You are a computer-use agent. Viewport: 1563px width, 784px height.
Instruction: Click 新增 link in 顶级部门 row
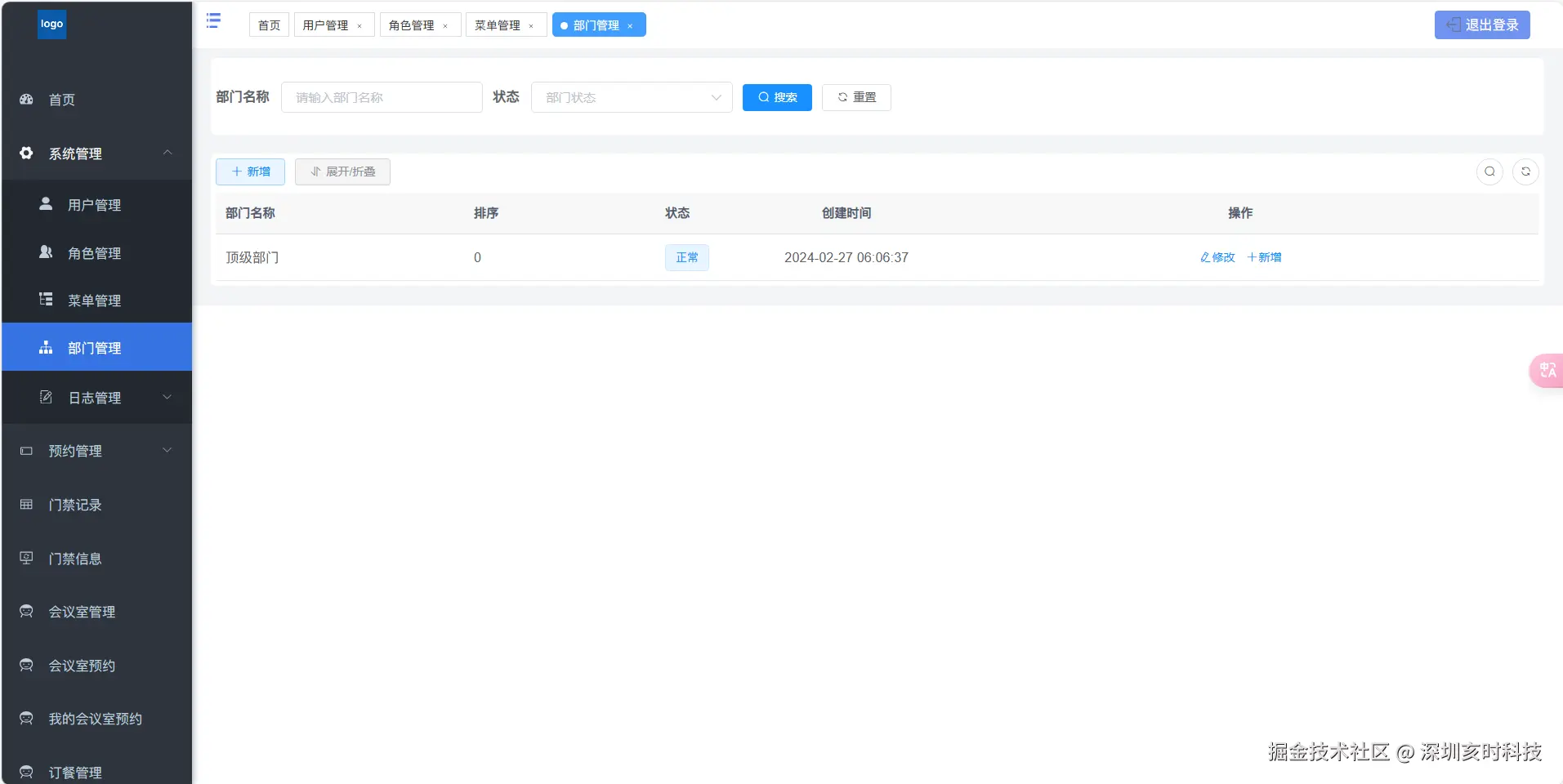[1264, 257]
